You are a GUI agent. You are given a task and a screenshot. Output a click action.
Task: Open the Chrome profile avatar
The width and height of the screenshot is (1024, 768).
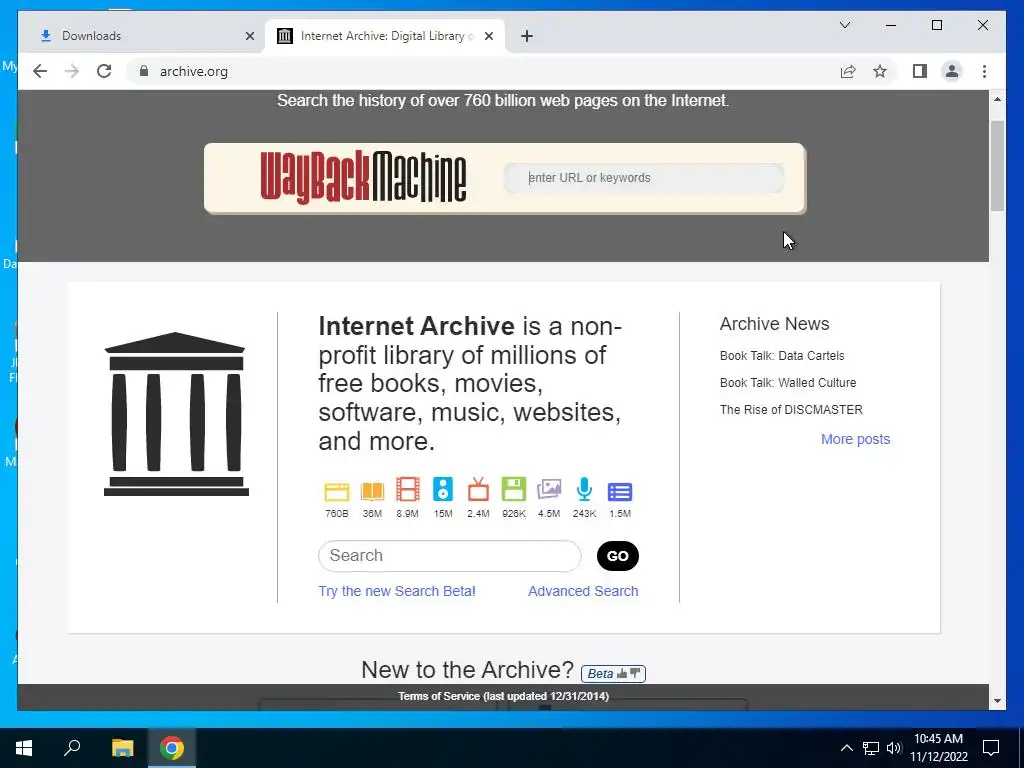(952, 71)
